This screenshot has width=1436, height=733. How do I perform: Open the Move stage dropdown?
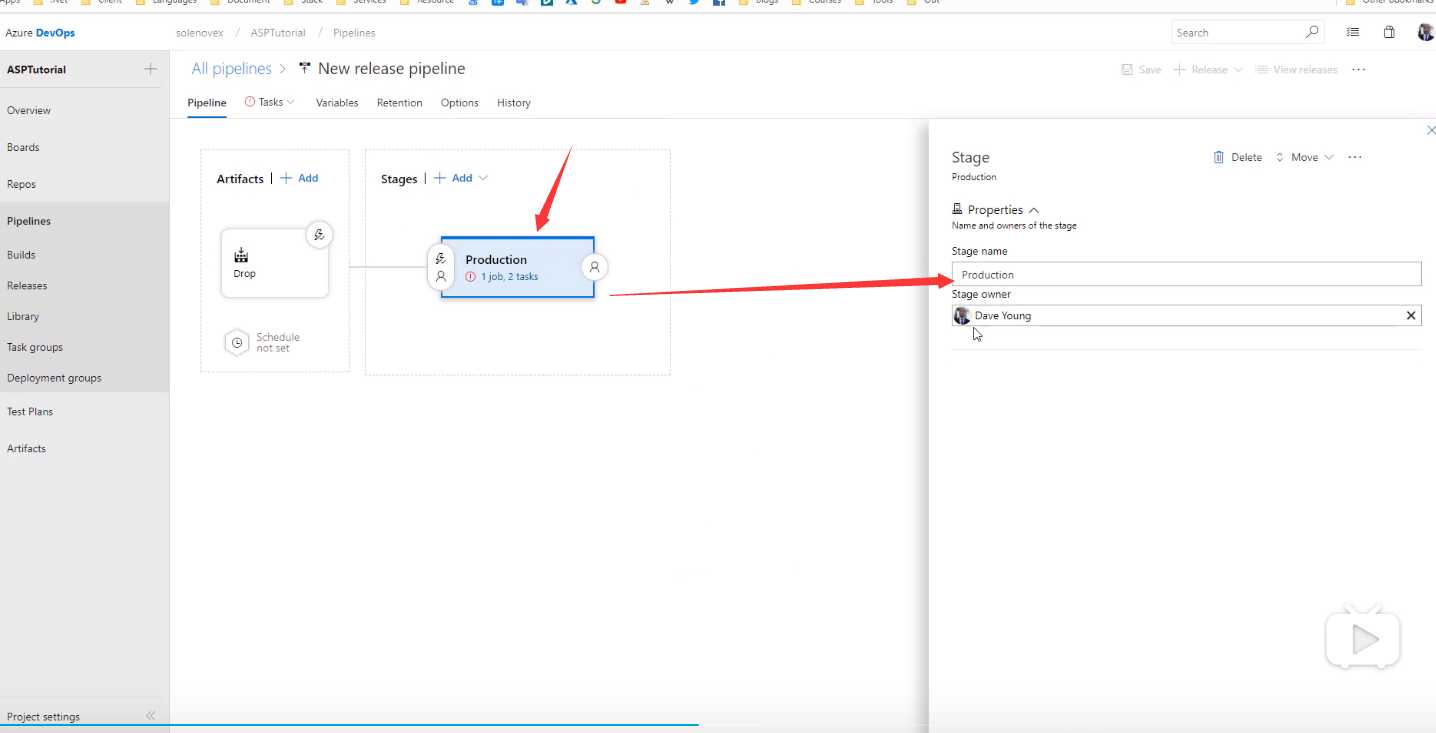click(1304, 157)
